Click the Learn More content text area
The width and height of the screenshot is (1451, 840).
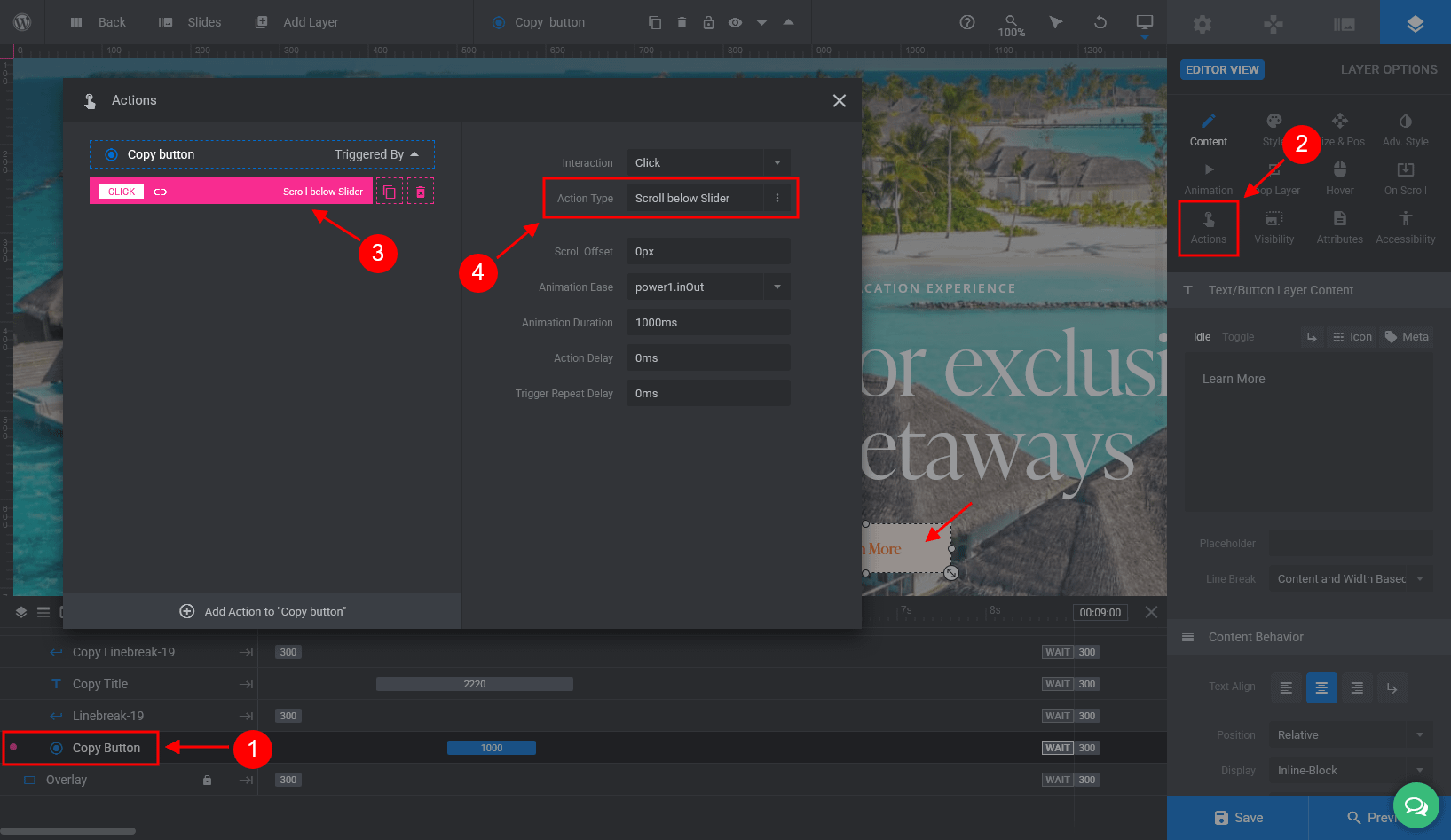[x=1309, y=432]
